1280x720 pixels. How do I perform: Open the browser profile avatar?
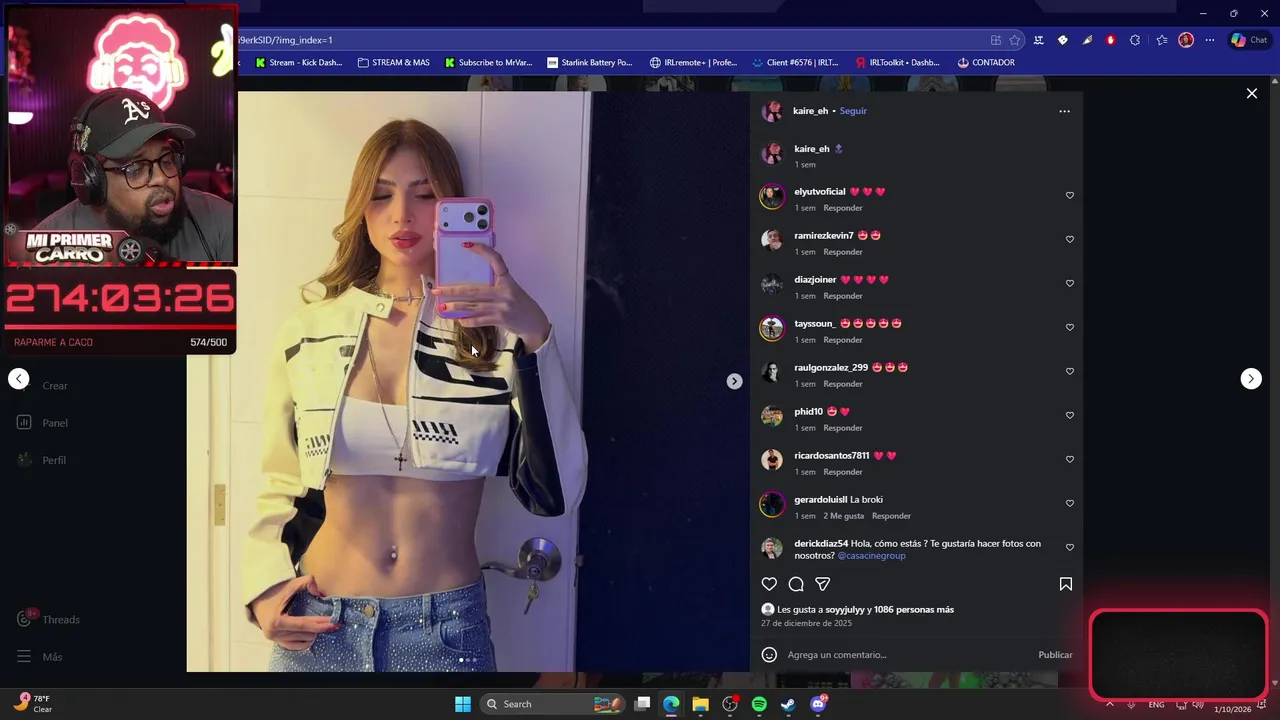click(1186, 40)
